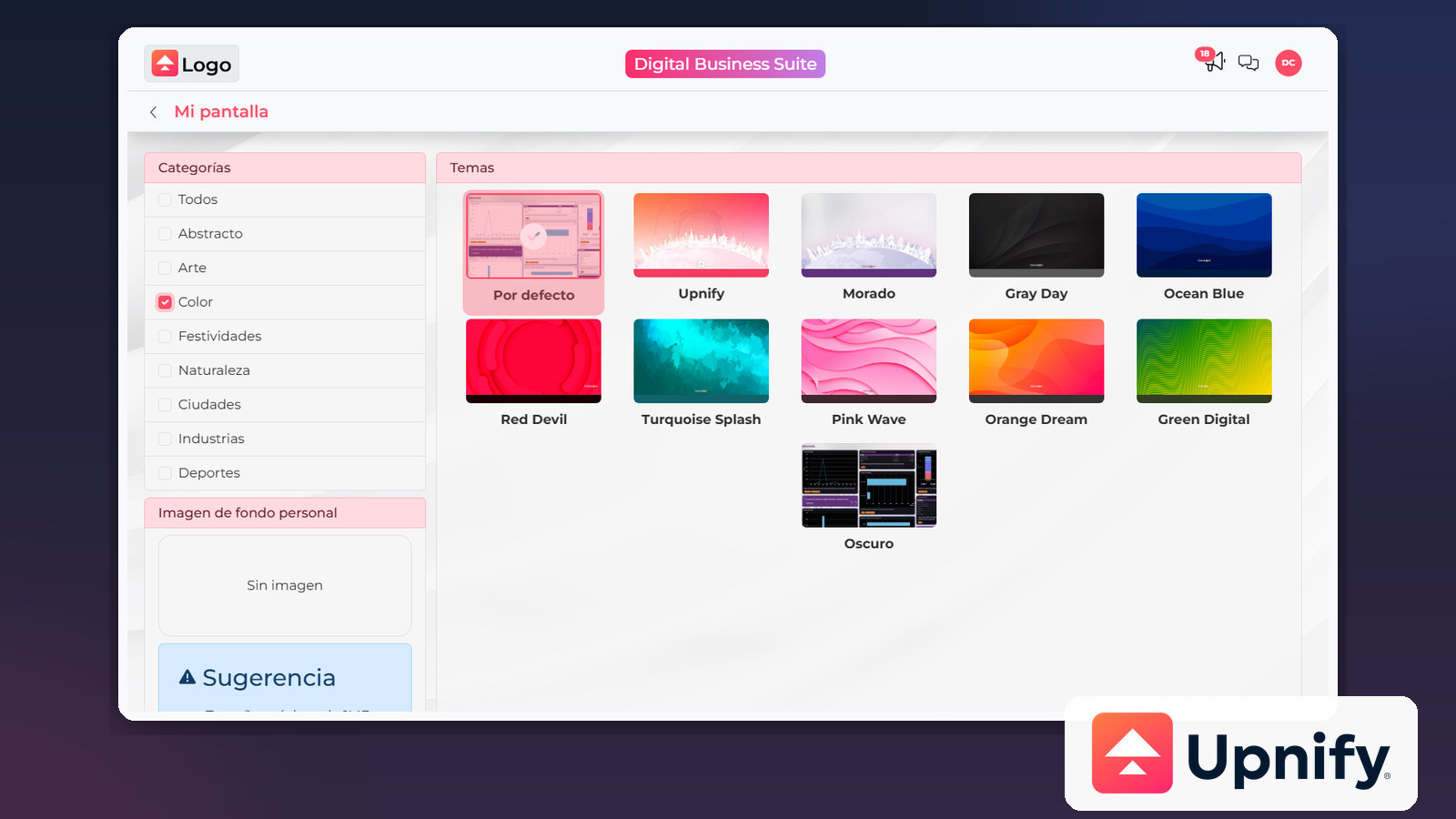Screen dimensions: 1456x819
Task: Click the Digital Business Suite title badge
Action: click(725, 64)
